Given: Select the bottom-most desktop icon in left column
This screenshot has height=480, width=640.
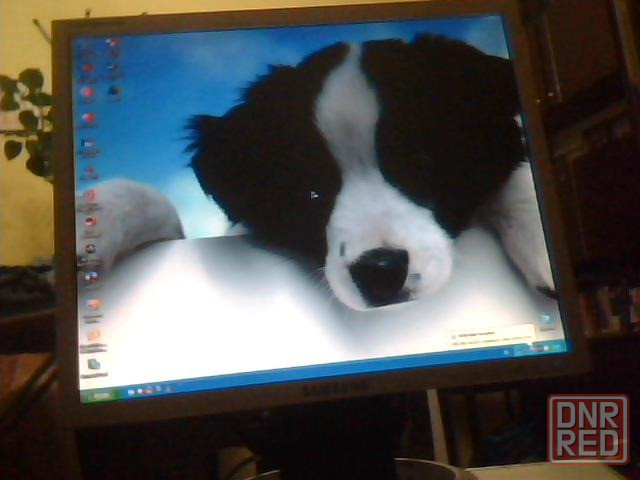Looking at the screenshot, I should (94, 364).
